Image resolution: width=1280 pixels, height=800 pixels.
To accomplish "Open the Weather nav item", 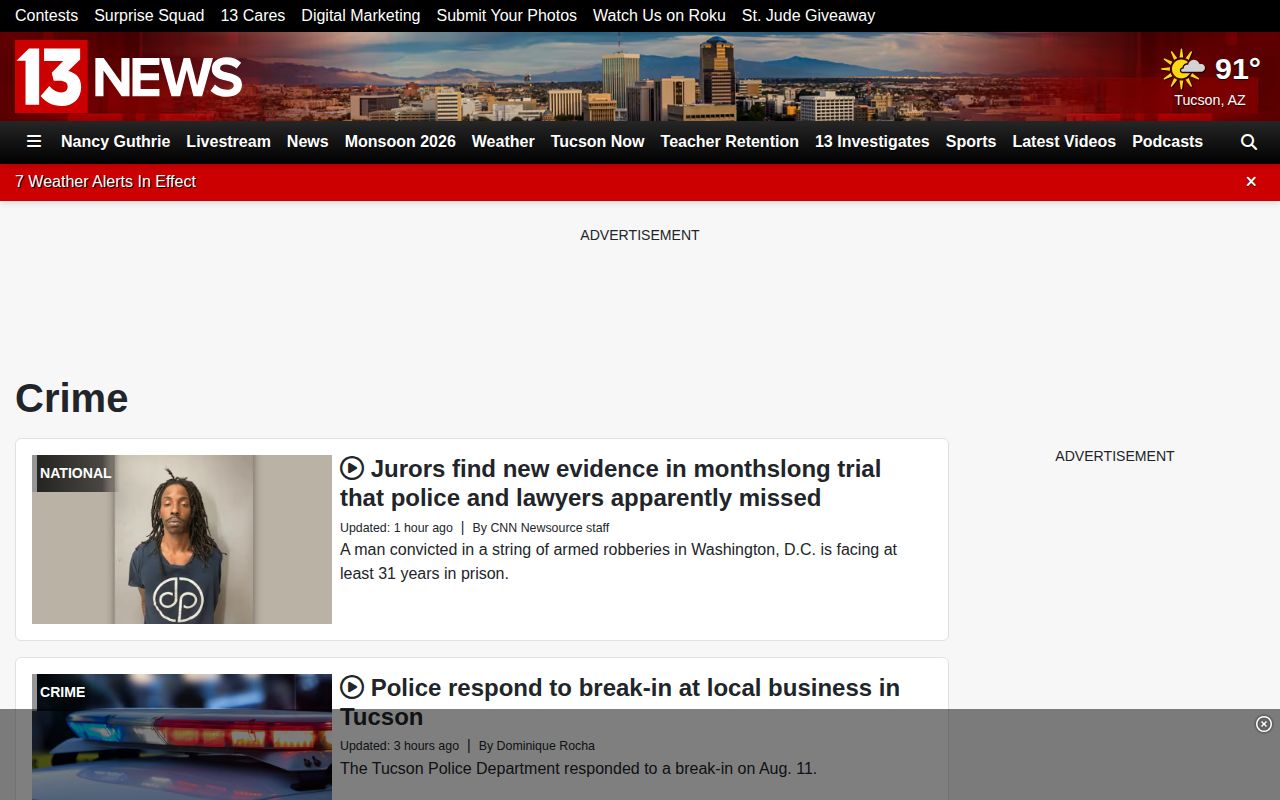I will [503, 142].
